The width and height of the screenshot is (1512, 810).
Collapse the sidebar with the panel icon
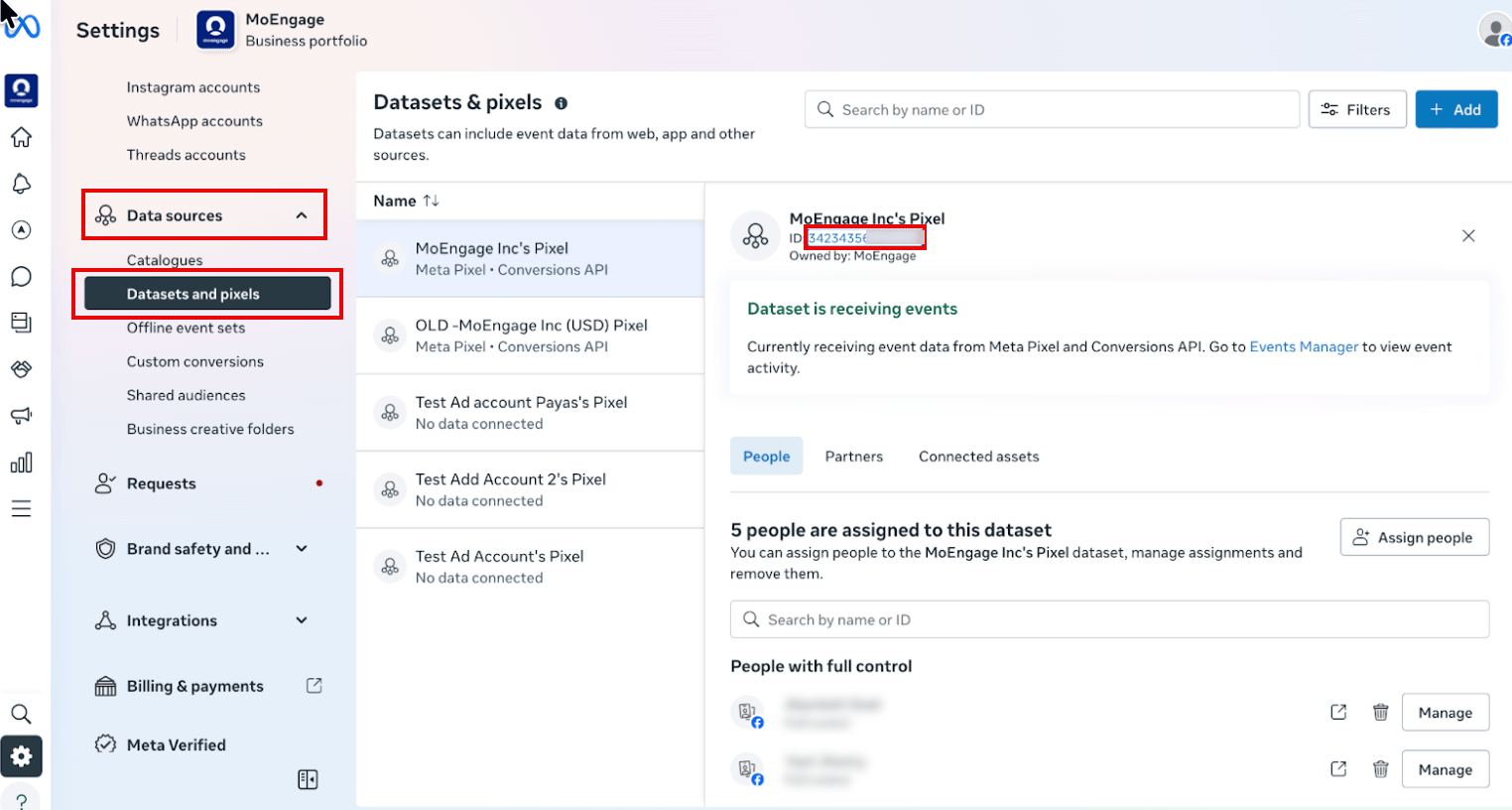[308, 779]
